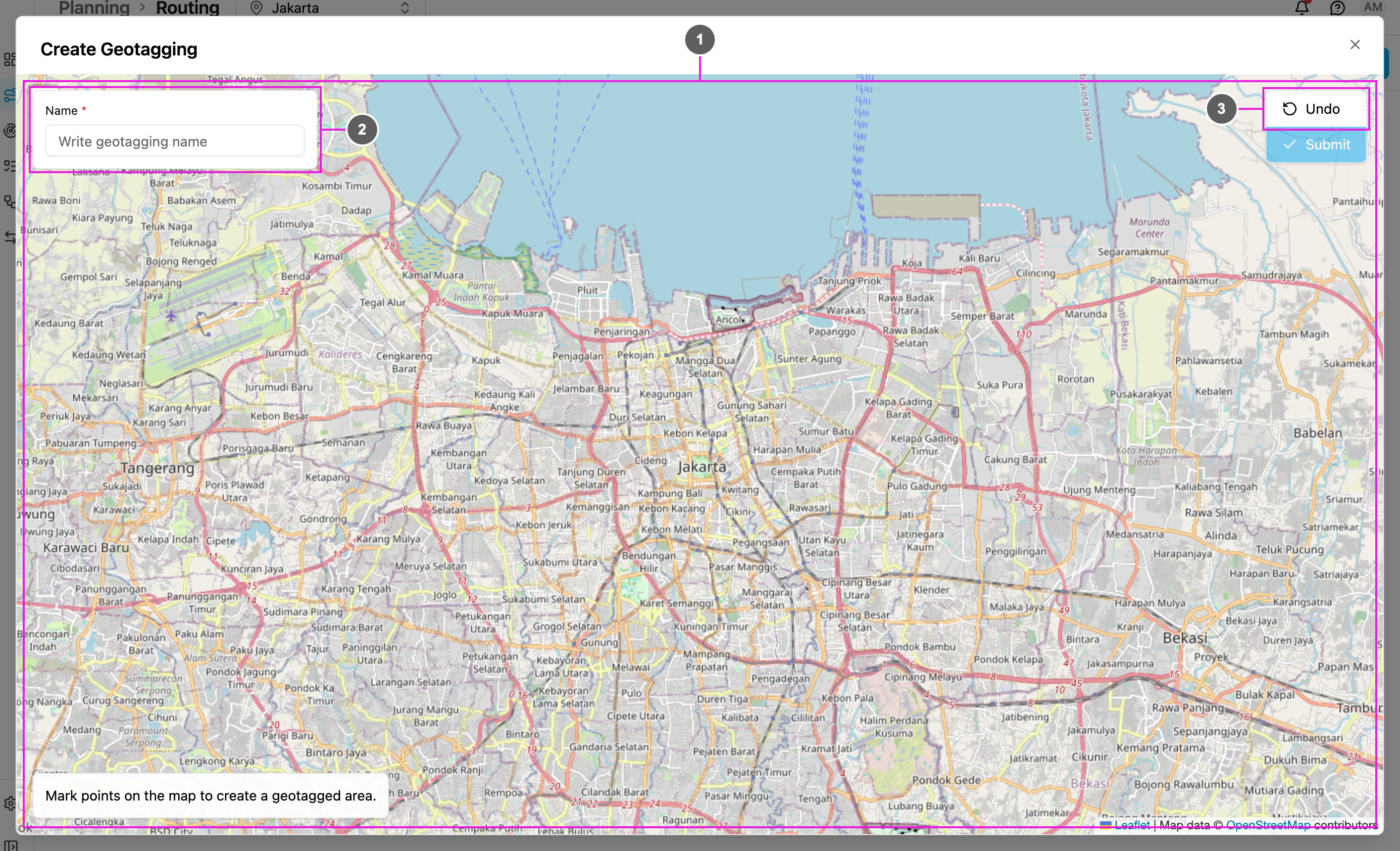Open the Leaflet attribution link
Image resolution: width=1400 pixels, height=851 pixels.
1131,824
